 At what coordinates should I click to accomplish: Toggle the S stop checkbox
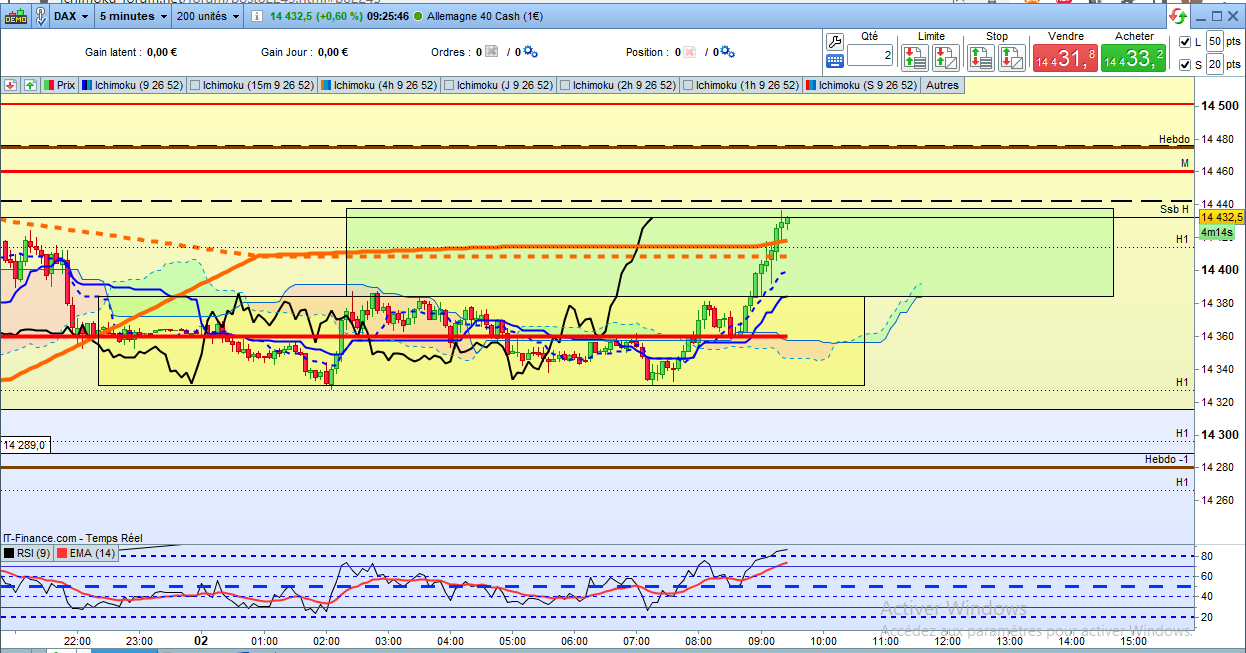(1185, 65)
